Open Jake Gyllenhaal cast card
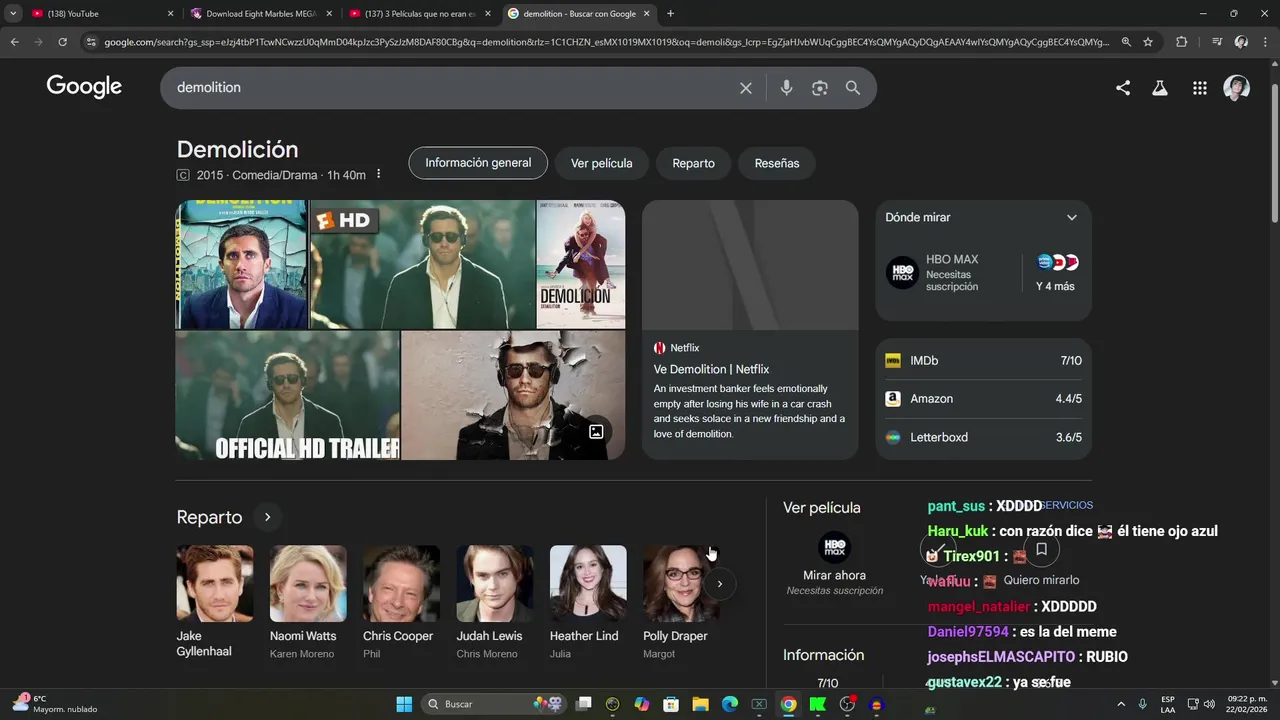The image size is (1280, 720). coord(215,603)
